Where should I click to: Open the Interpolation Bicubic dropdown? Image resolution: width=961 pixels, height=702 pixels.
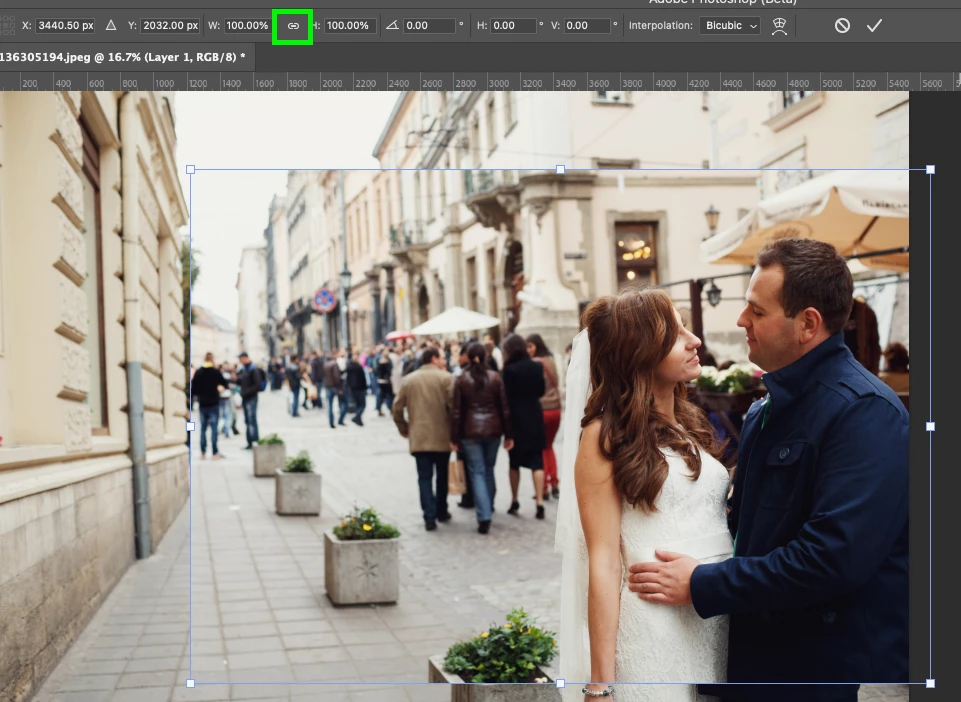[x=730, y=26]
